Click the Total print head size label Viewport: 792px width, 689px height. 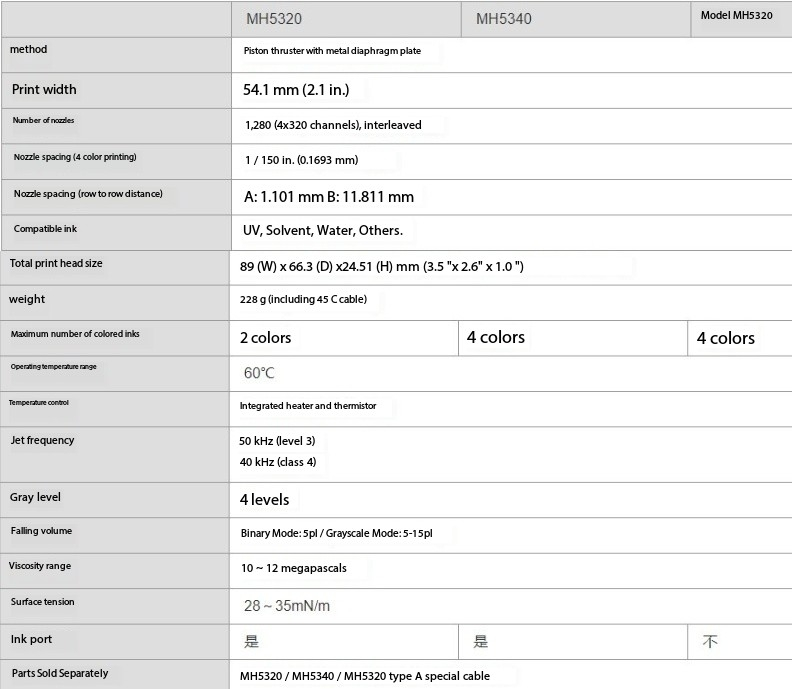click(56, 264)
